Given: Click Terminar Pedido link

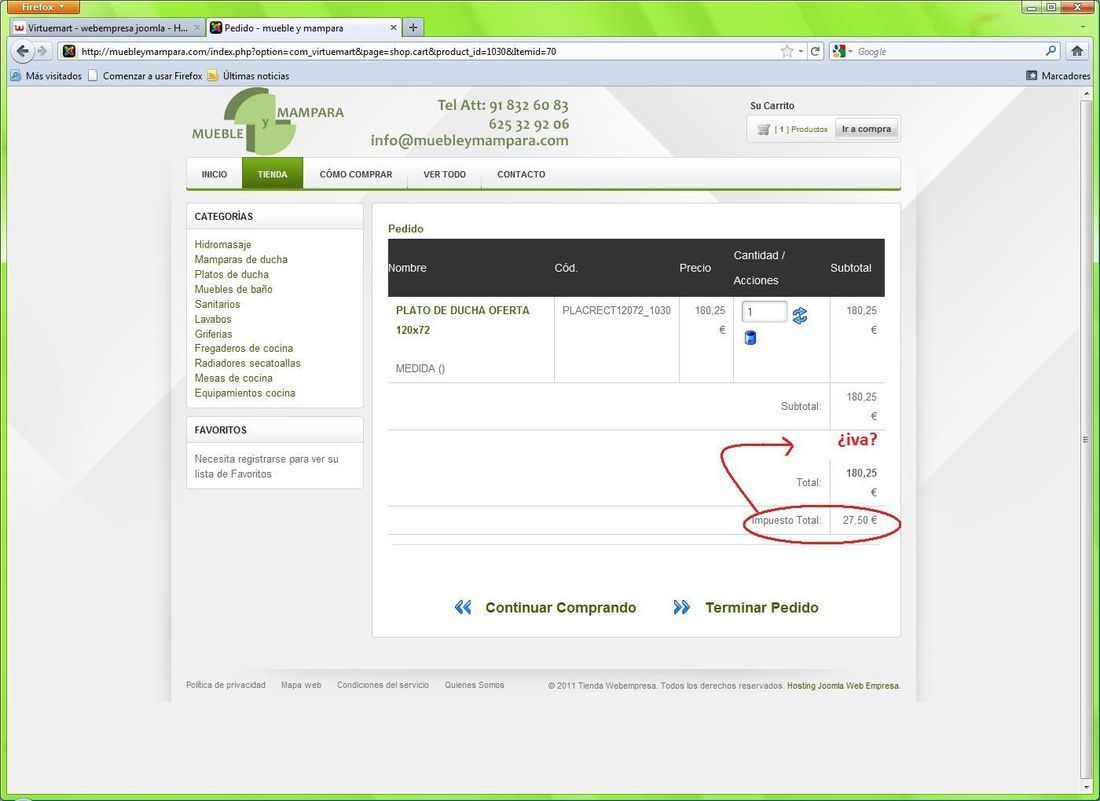Looking at the screenshot, I should point(762,607).
